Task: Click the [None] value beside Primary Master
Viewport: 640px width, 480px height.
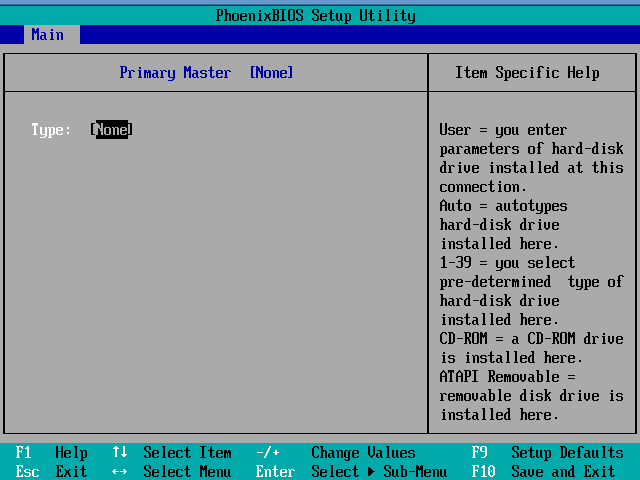Action: click(271, 73)
